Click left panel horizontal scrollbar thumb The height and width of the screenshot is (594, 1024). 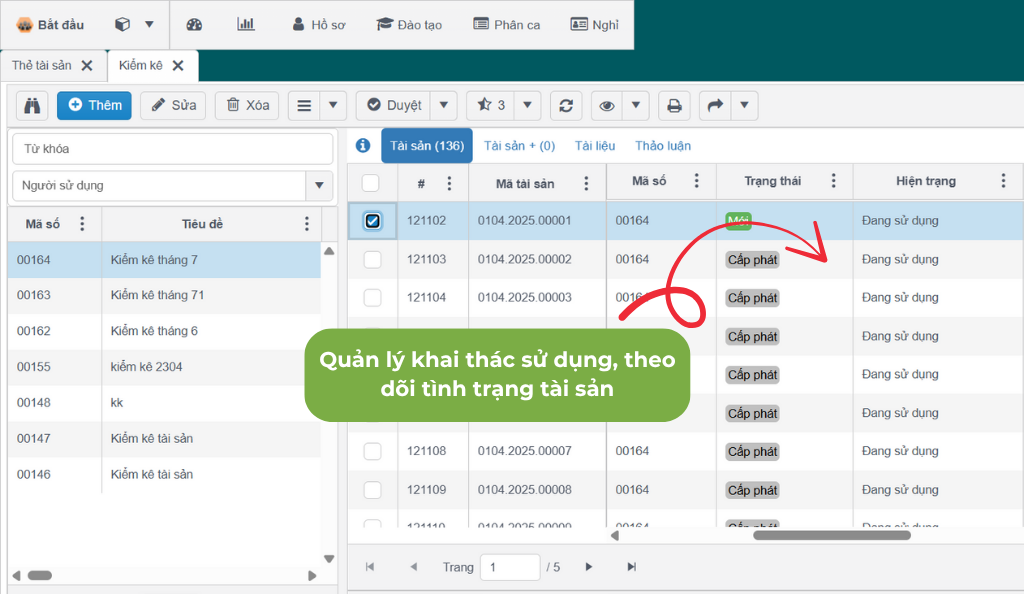(x=40, y=575)
